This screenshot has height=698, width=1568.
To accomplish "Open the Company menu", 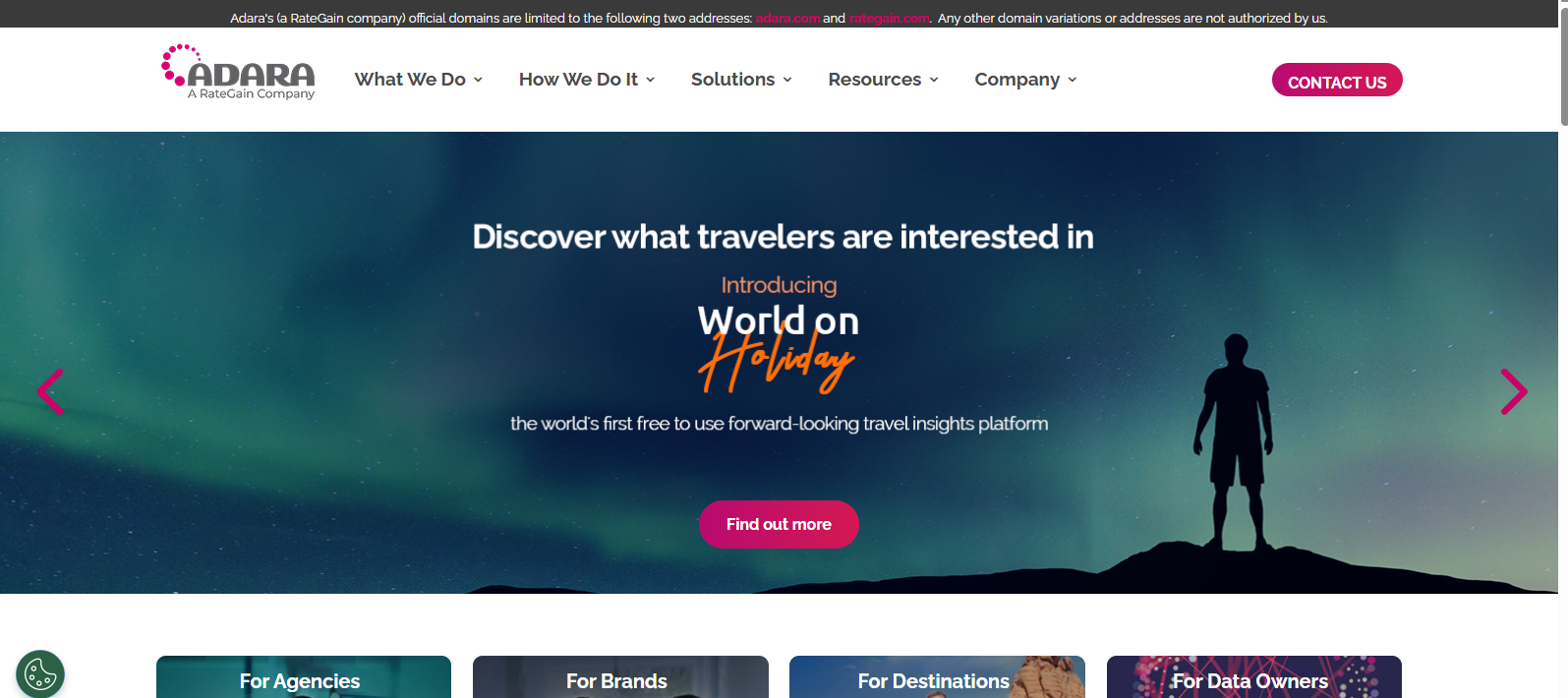I will coord(1016,80).
